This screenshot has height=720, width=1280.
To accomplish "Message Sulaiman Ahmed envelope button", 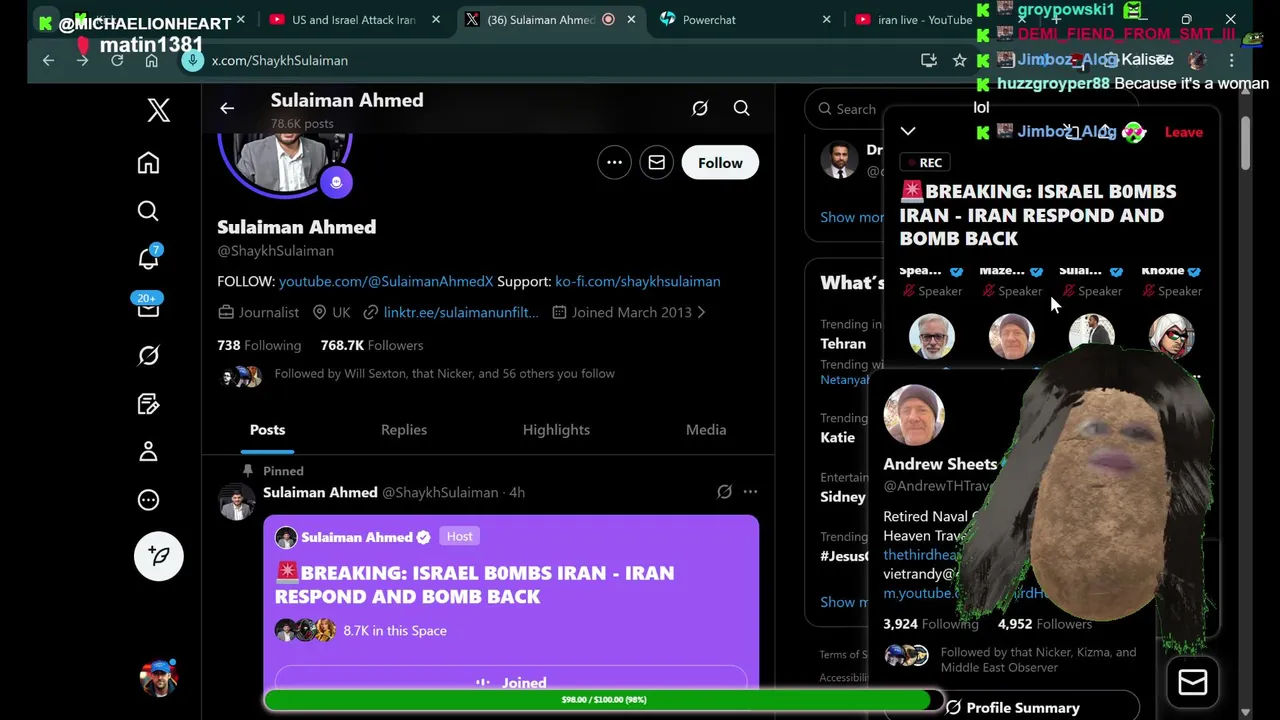I will pyautogui.click(x=656, y=162).
